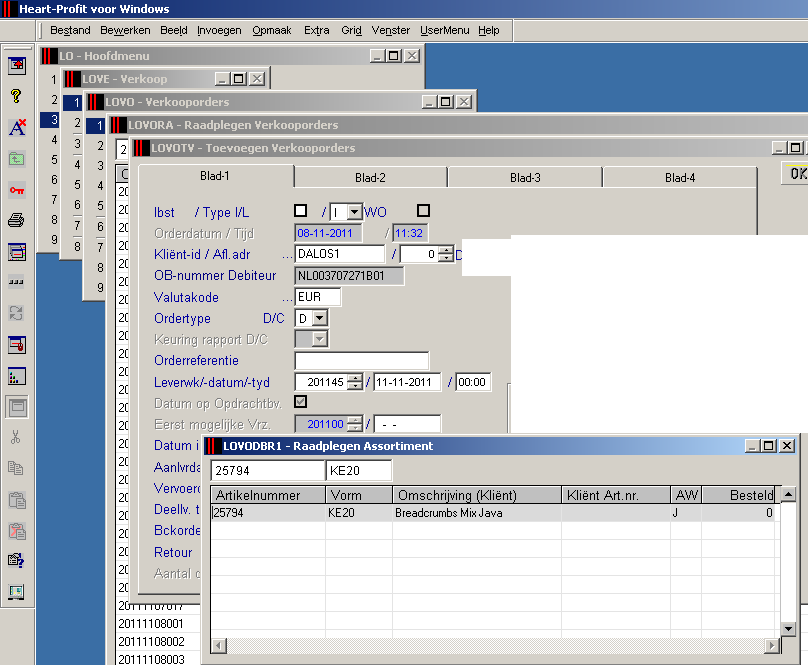Click the OK button in LOVOTV window

coord(796,173)
